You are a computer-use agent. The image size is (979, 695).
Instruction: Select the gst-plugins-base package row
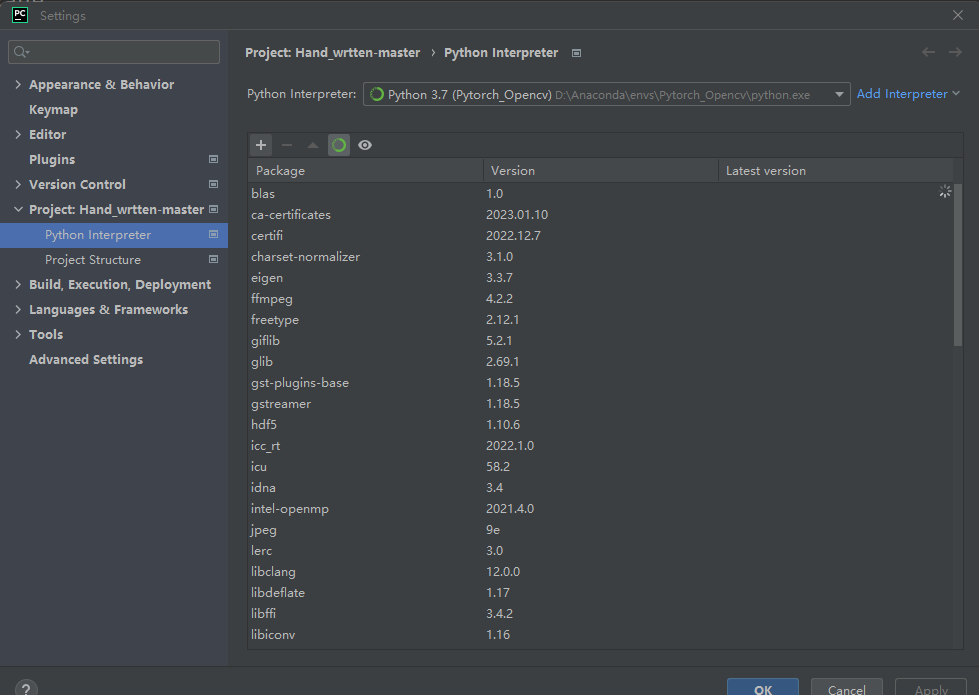click(600, 383)
